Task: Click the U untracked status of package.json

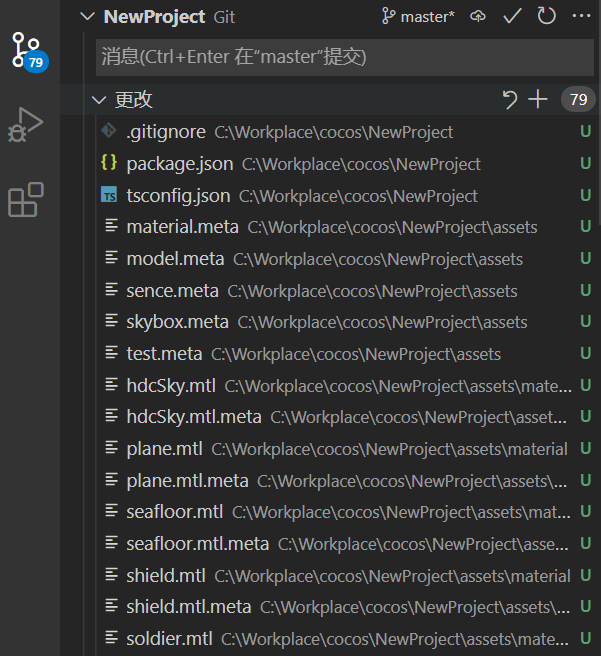Action: [586, 163]
